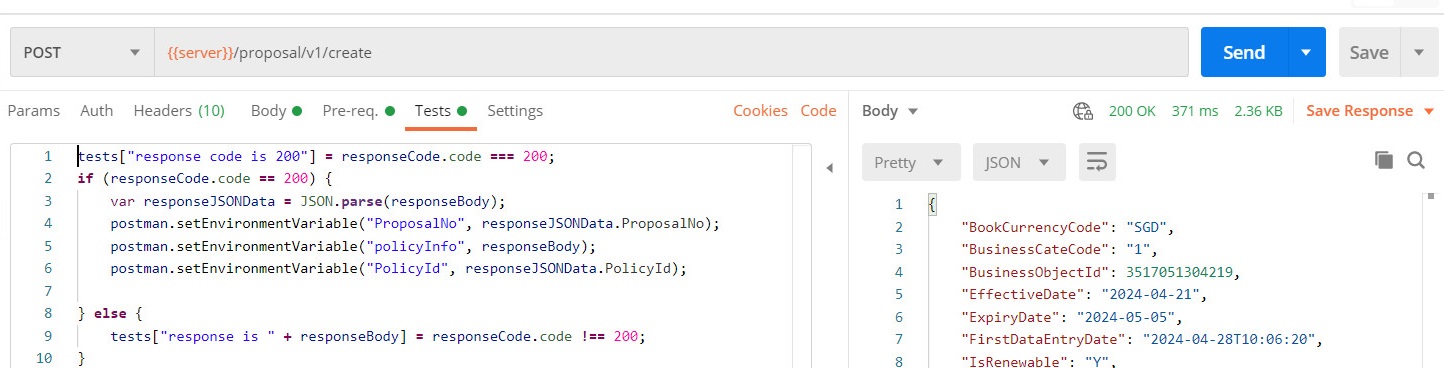
Task: Switch to the Params tab
Action: (34, 111)
